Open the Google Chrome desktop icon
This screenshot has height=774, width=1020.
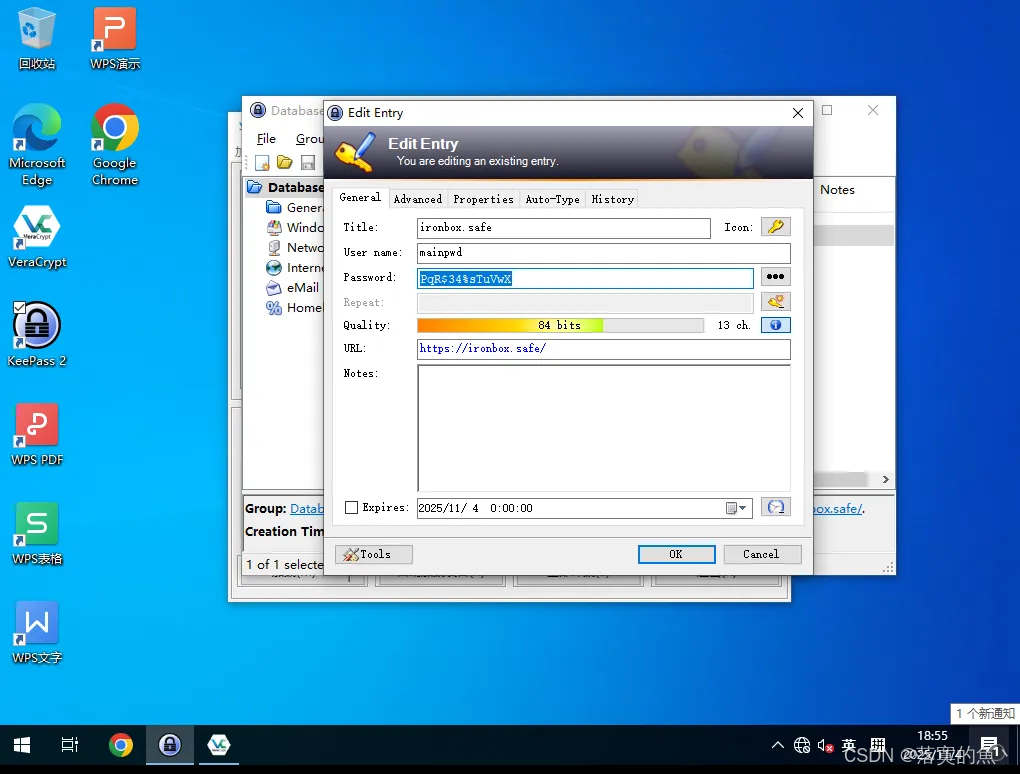(x=115, y=145)
